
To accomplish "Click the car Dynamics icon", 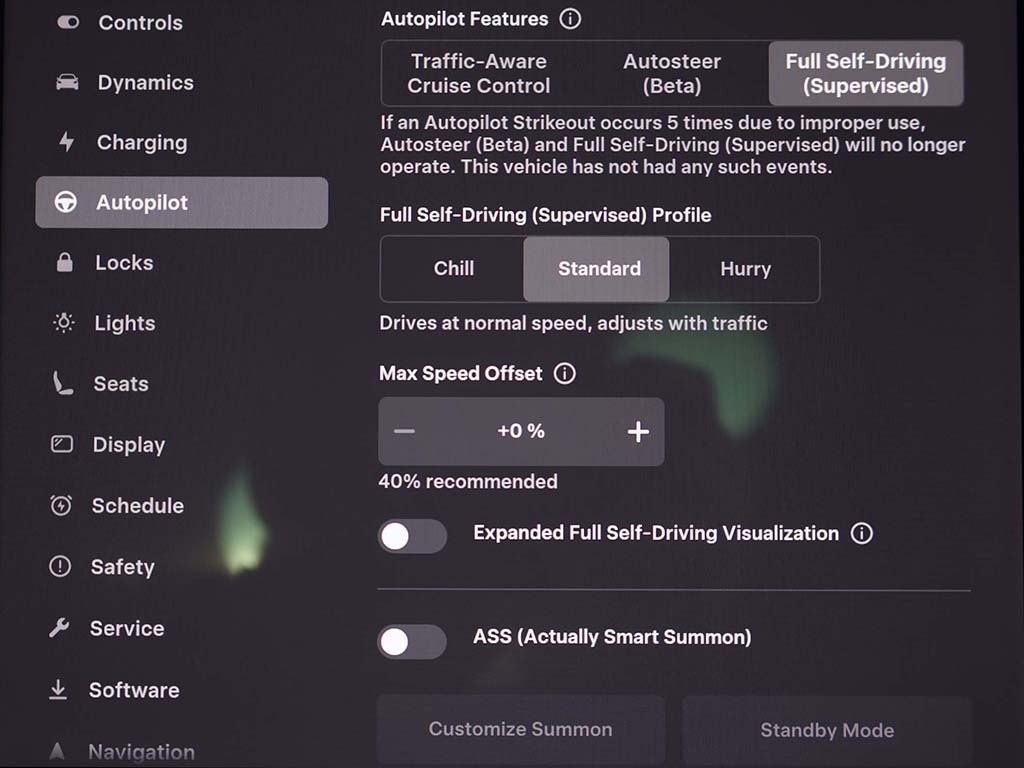I will [67, 83].
